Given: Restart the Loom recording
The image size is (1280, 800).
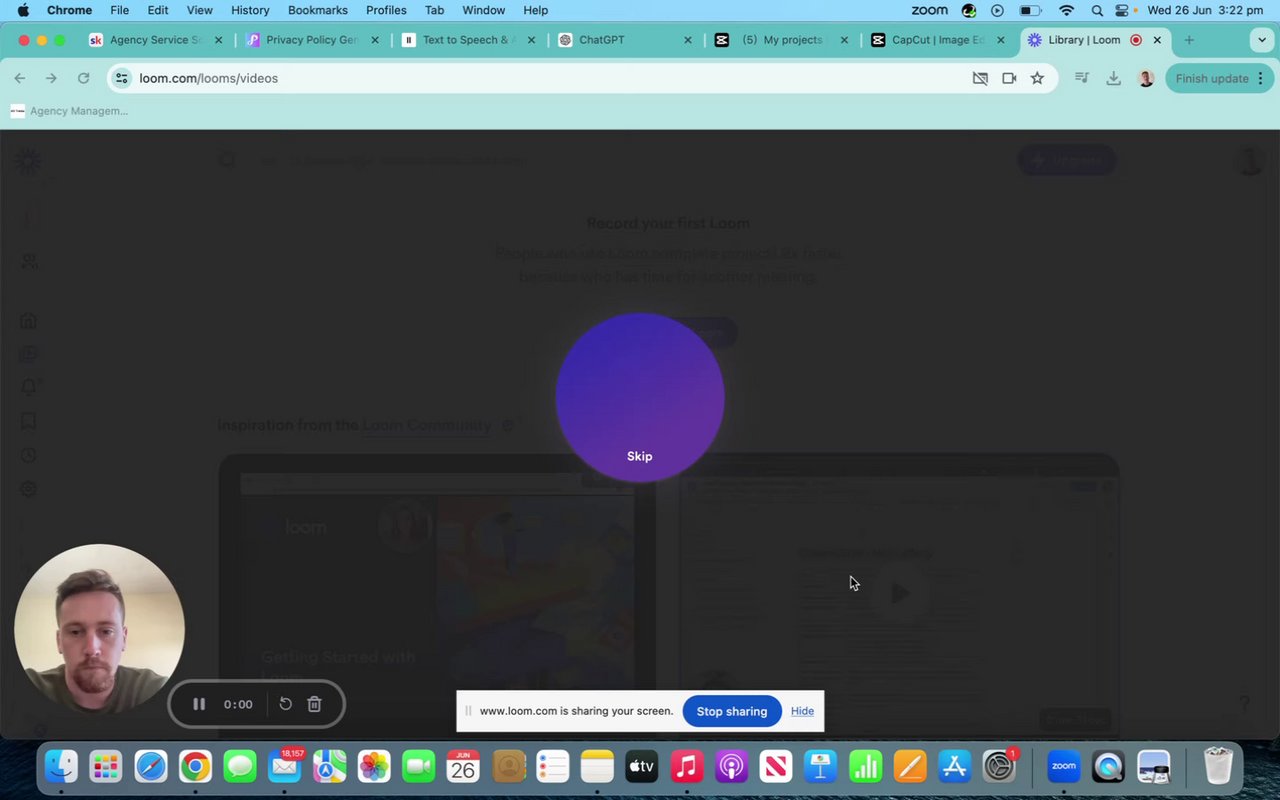Looking at the screenshot, I should 285,704.
